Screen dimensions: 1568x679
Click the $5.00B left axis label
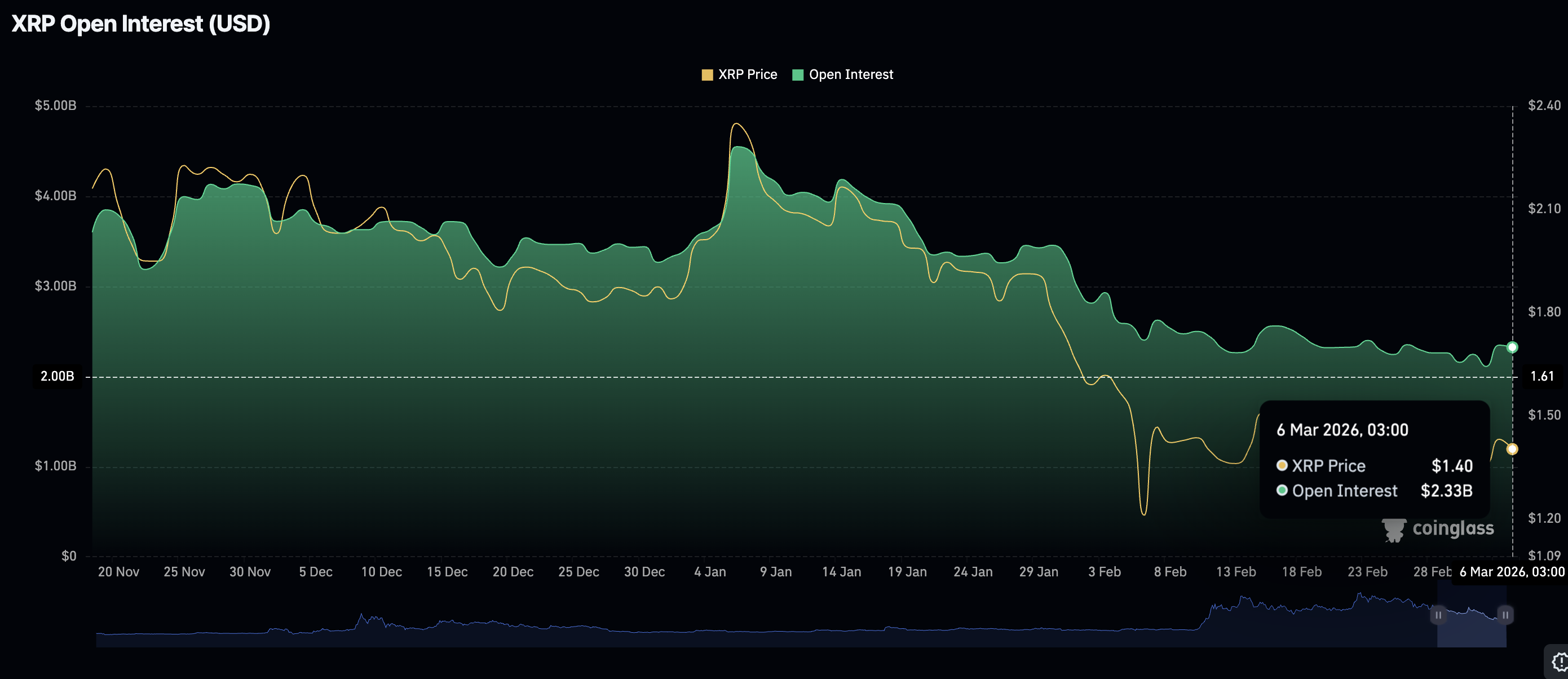pyautogui.click(x=55, y=105)
